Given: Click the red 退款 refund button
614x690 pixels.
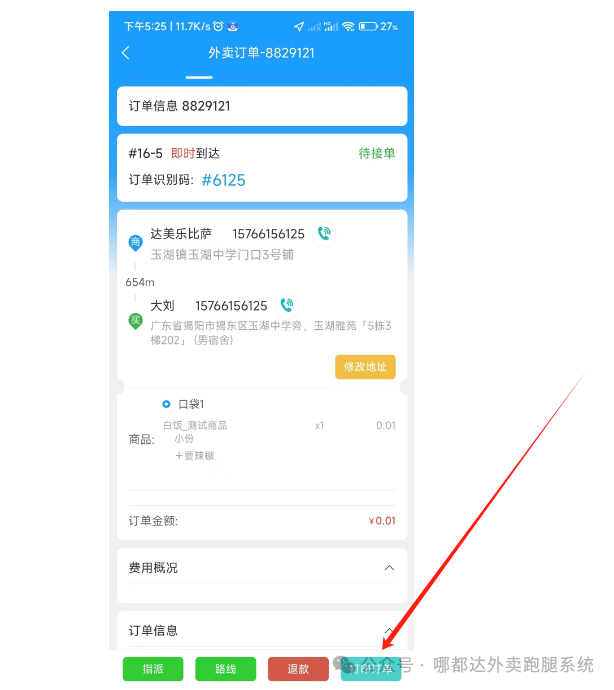Looking at the screenshot, I should pos(298,669).
